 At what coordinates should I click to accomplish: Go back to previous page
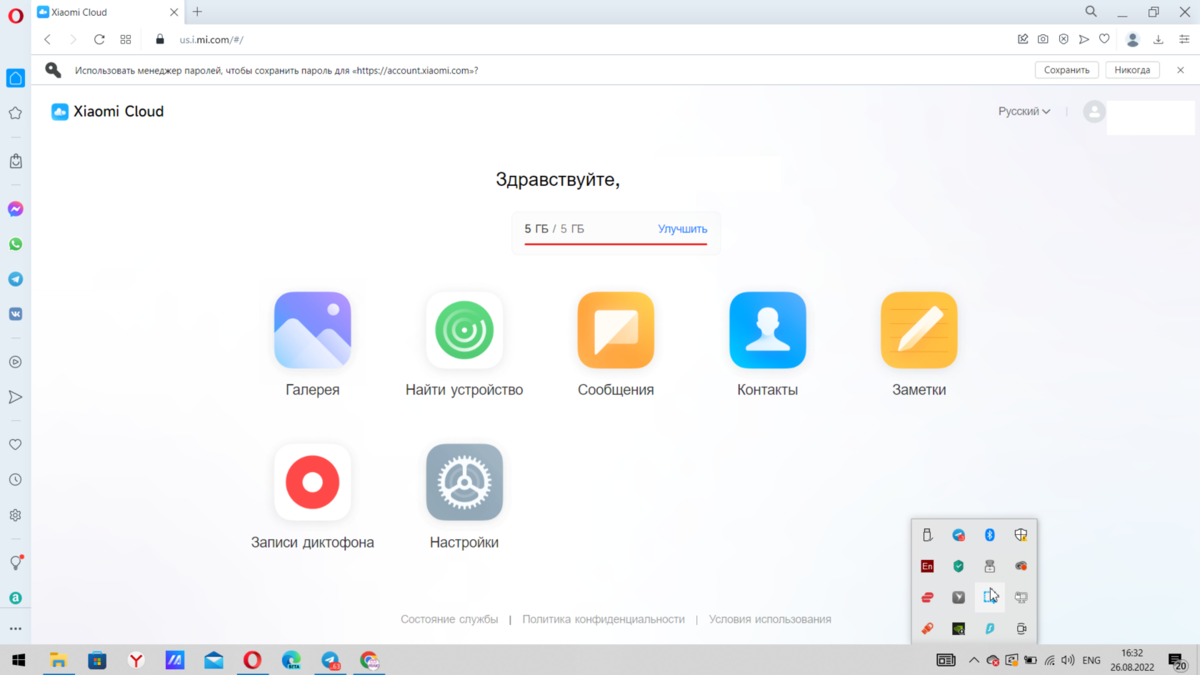pyautogui.click(x=47, y=40)
